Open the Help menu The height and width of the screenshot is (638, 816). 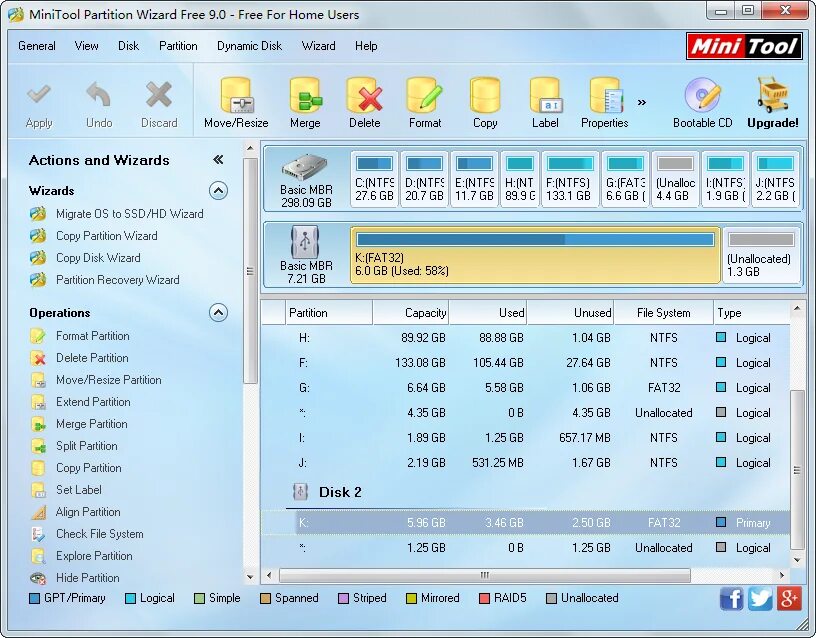coord(366,46)
